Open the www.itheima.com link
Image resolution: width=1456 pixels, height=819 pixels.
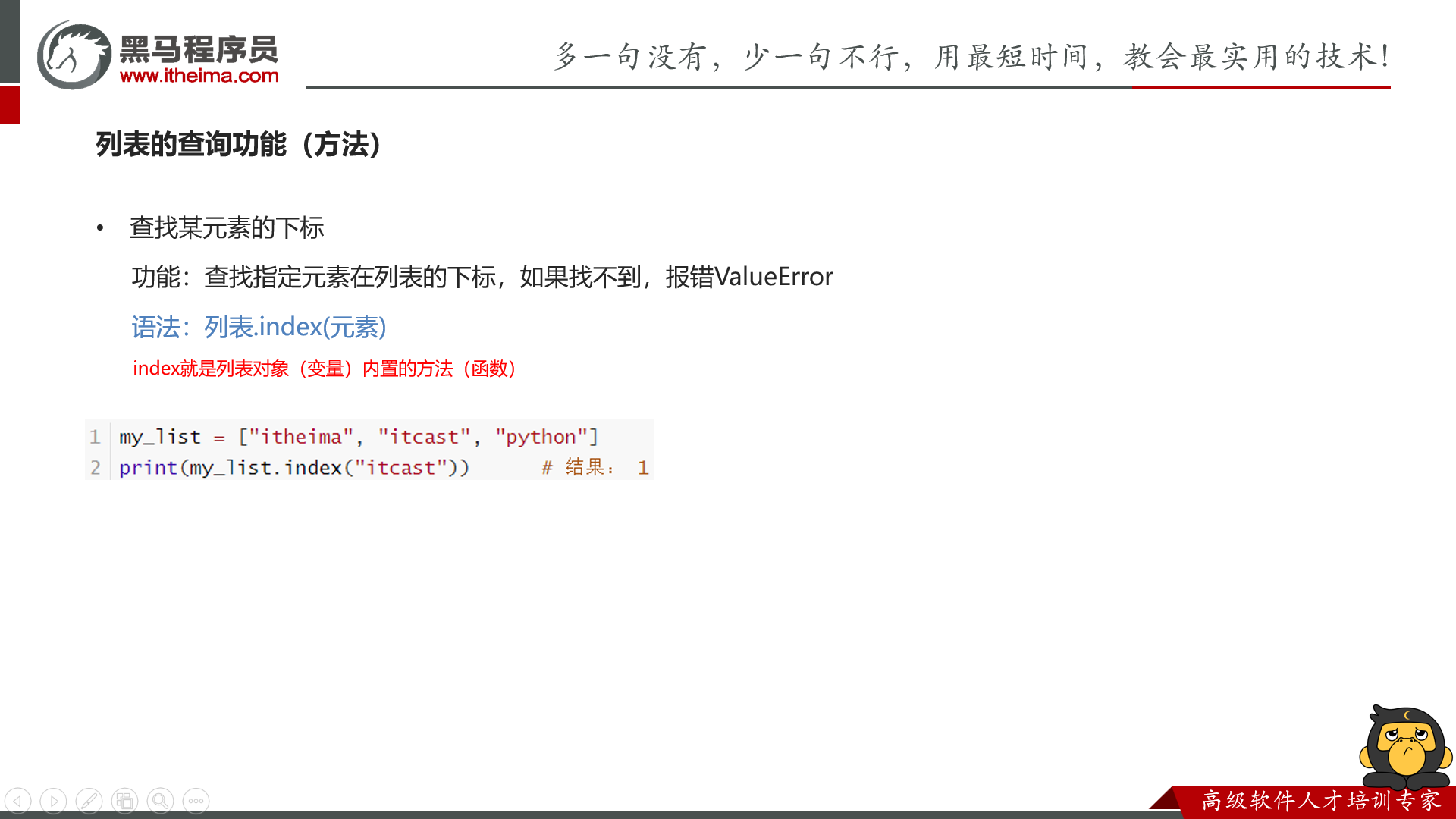click(x=199, y=76)
